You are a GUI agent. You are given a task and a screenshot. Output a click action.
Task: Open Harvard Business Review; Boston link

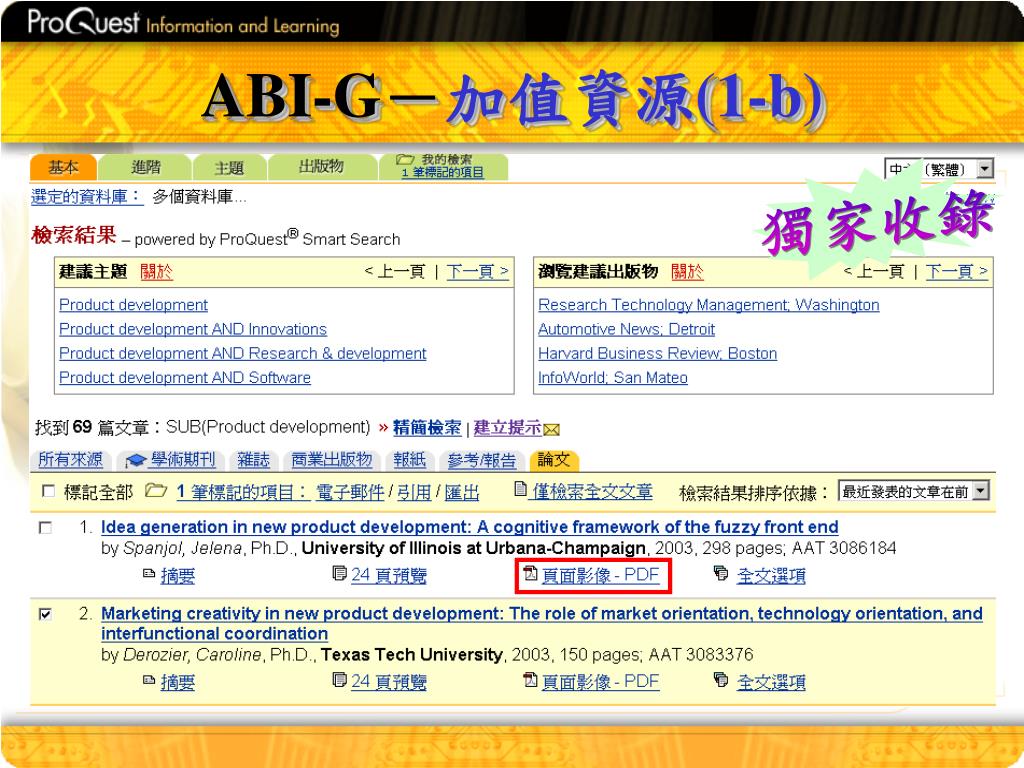pyautogui.click(x=658, y=353)
